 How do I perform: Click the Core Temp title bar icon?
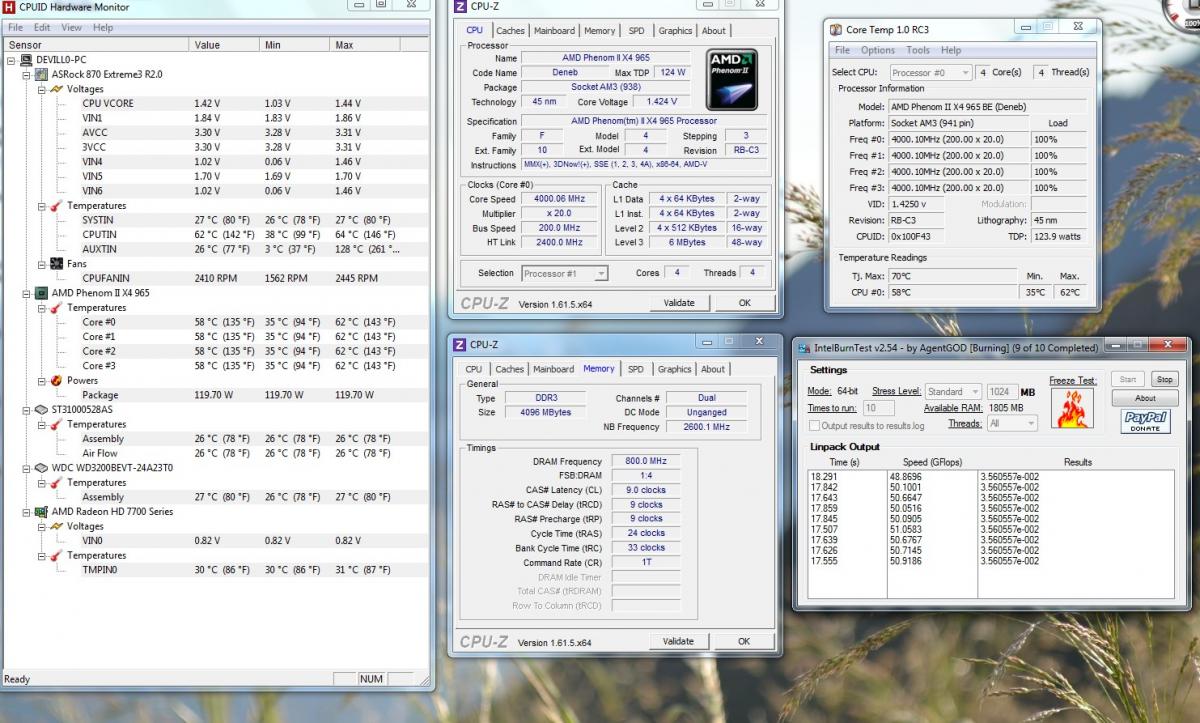[x=836, y=29]
